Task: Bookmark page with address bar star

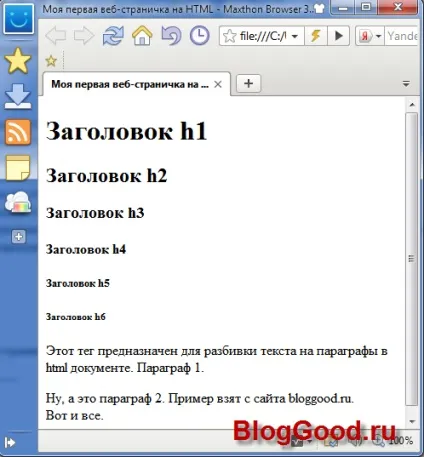Action: tap(230, 36)
